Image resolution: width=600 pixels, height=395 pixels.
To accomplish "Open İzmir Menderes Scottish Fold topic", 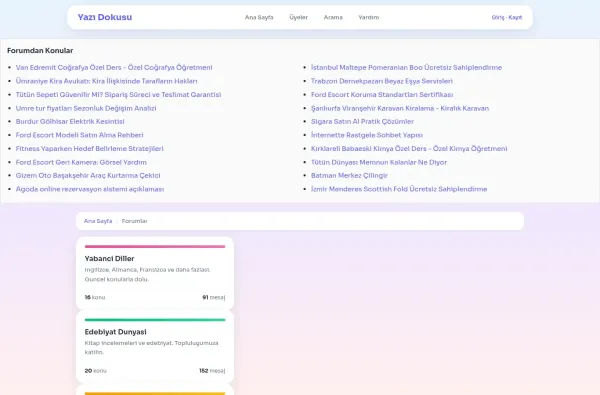I will [x=399, y=189].
